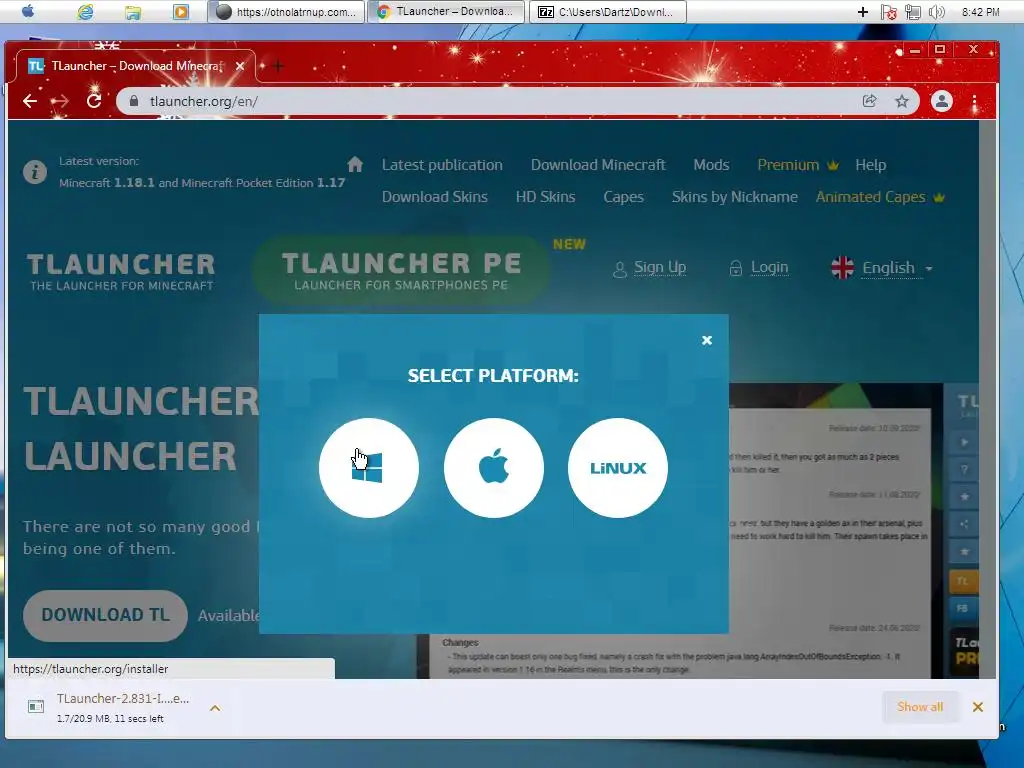Open Mods menu item
Screen dimensions: 1024x768
(x=711, y=165)
